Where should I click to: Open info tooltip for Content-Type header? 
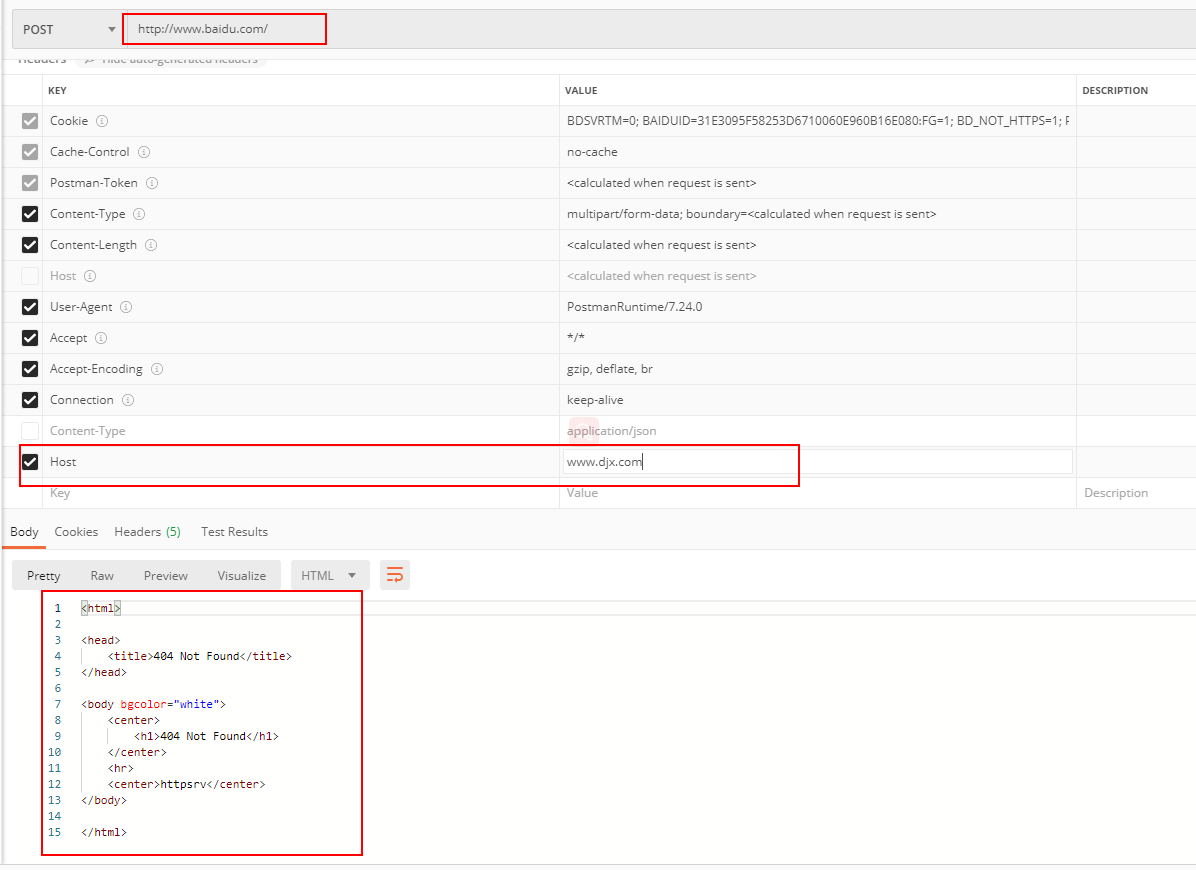coord(139,214)
